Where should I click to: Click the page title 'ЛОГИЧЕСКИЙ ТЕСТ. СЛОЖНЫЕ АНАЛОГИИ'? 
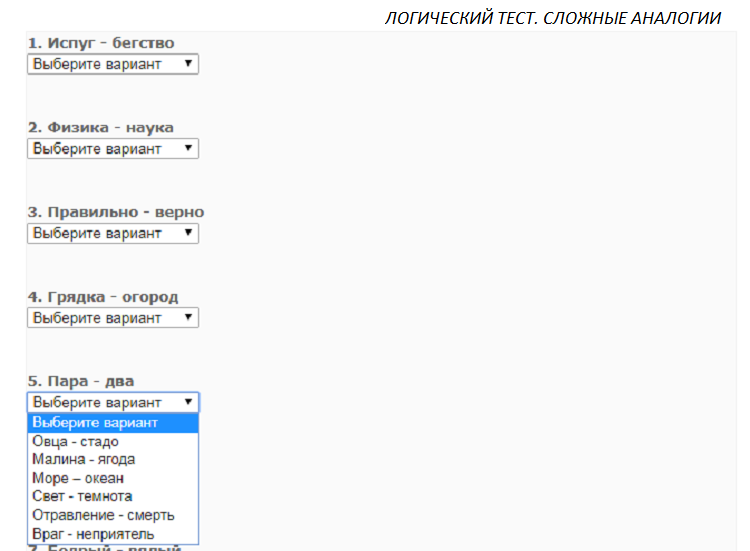(x=553, y=18)
